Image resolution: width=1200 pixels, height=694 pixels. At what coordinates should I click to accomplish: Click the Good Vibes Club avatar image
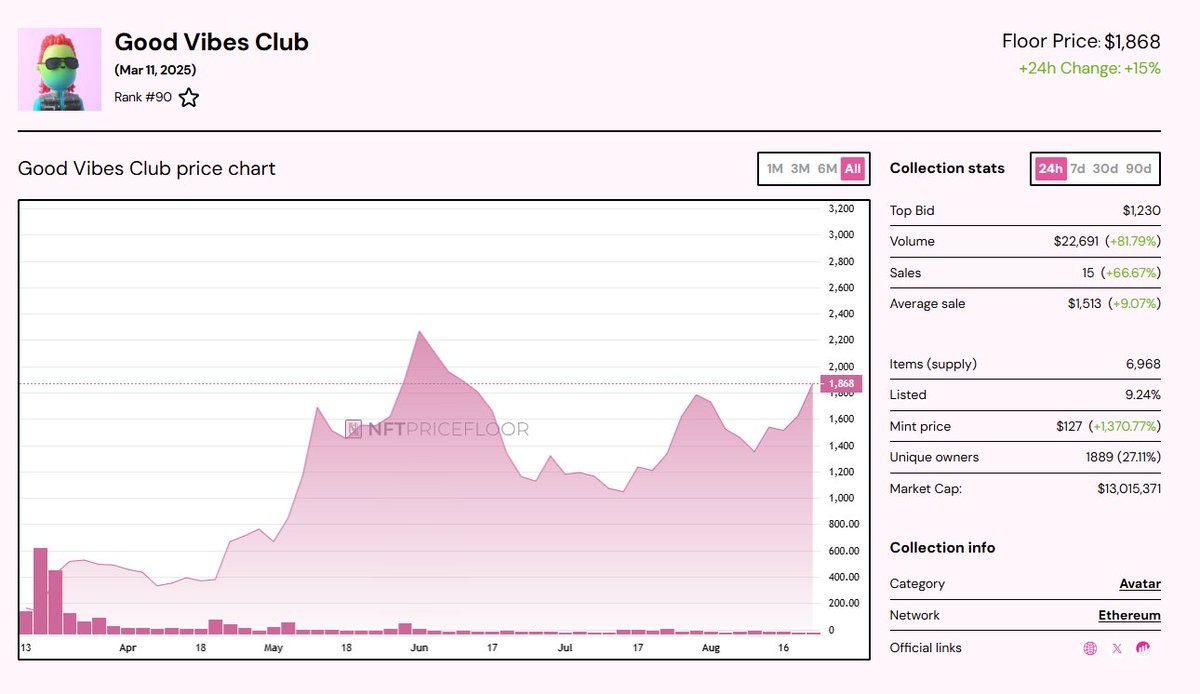point(60,69)
